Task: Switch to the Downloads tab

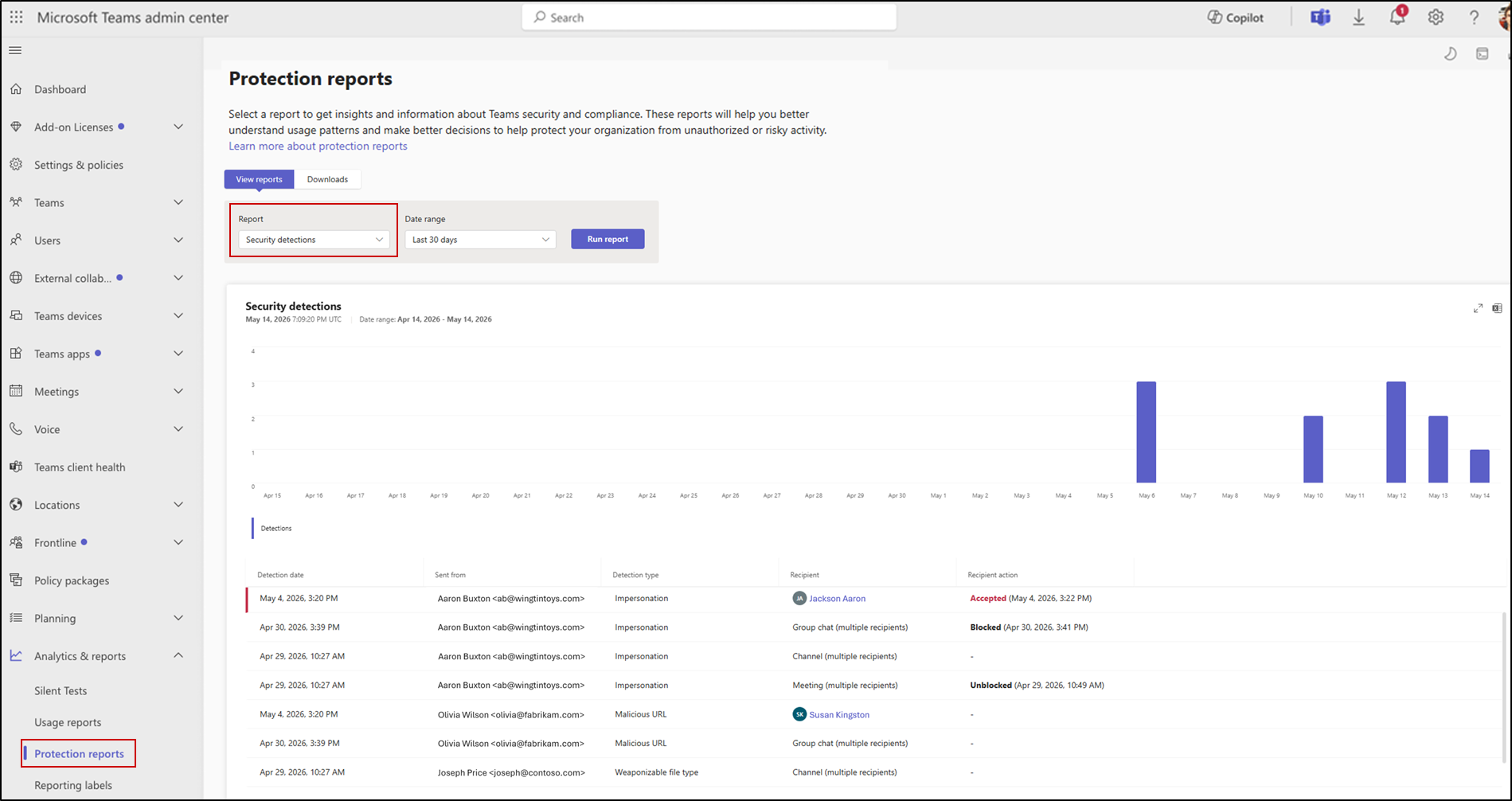Action: coord(327,179)
